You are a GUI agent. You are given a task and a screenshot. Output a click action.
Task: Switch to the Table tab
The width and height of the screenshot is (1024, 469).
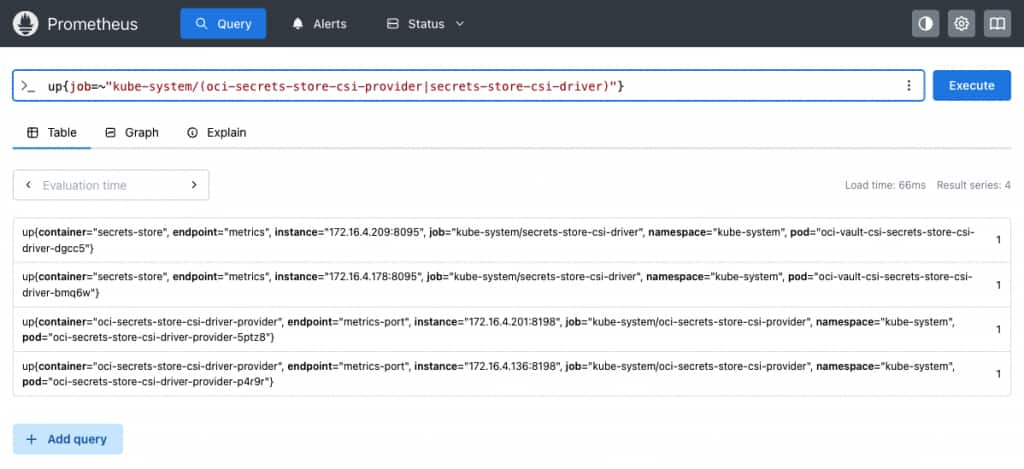[x=52, y=133]
